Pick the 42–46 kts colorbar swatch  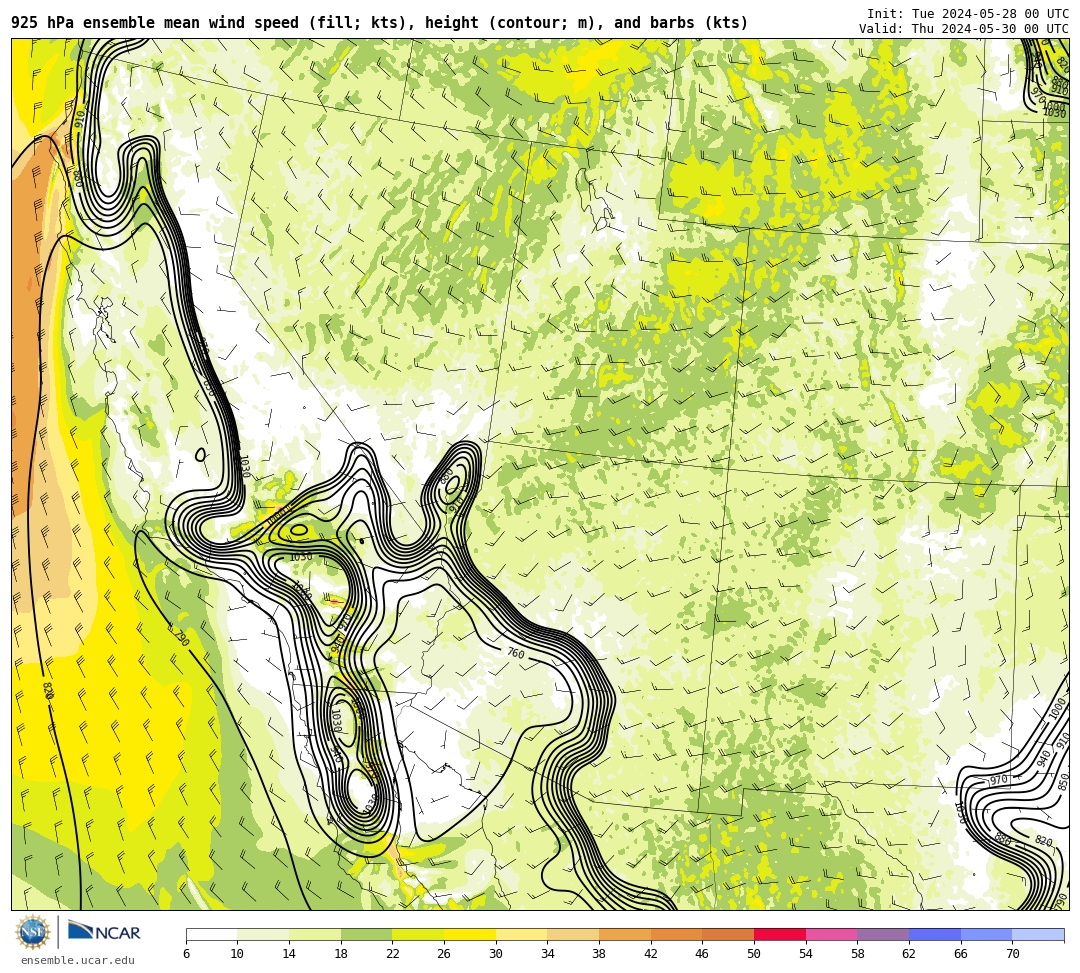676,934
